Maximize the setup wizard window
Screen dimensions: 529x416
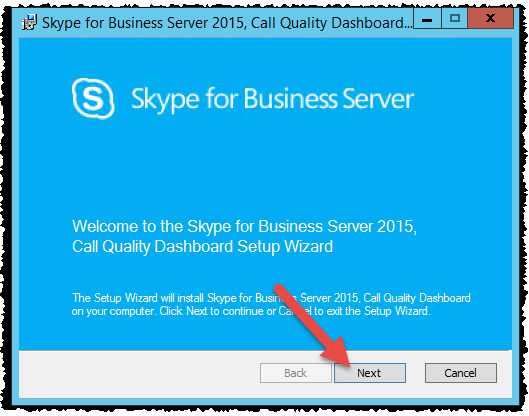coord(454,19)
